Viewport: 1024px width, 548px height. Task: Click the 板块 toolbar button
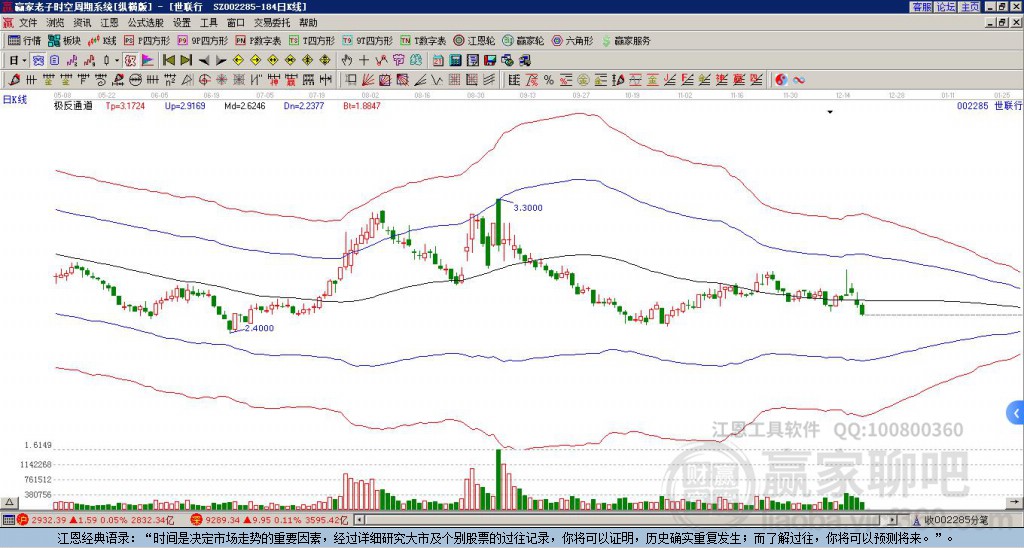(65, 40)
